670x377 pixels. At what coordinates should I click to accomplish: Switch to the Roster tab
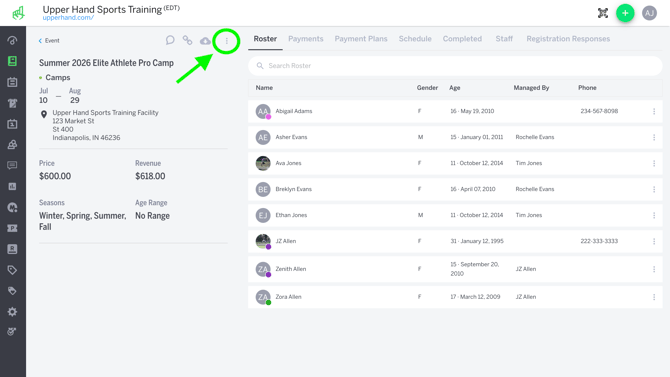265,39
